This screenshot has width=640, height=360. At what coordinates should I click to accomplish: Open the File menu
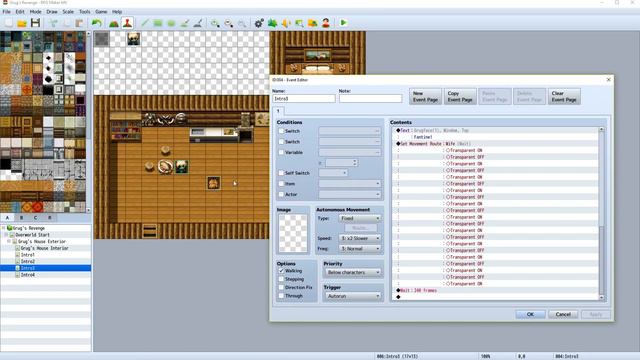coord(7,12)
